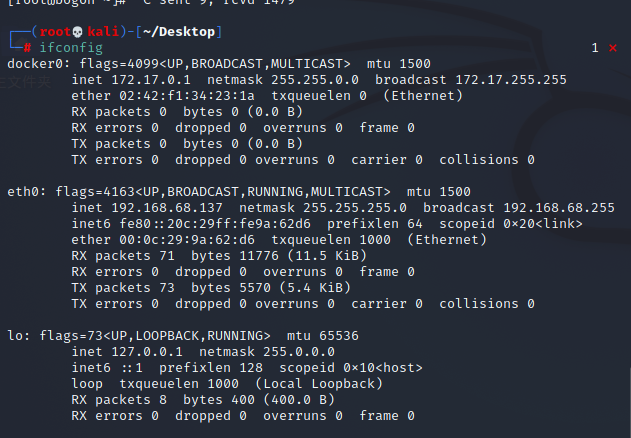Click the byte count "5570"
The height and width of the screenshot is (438, 631).
tap(255, 288)
